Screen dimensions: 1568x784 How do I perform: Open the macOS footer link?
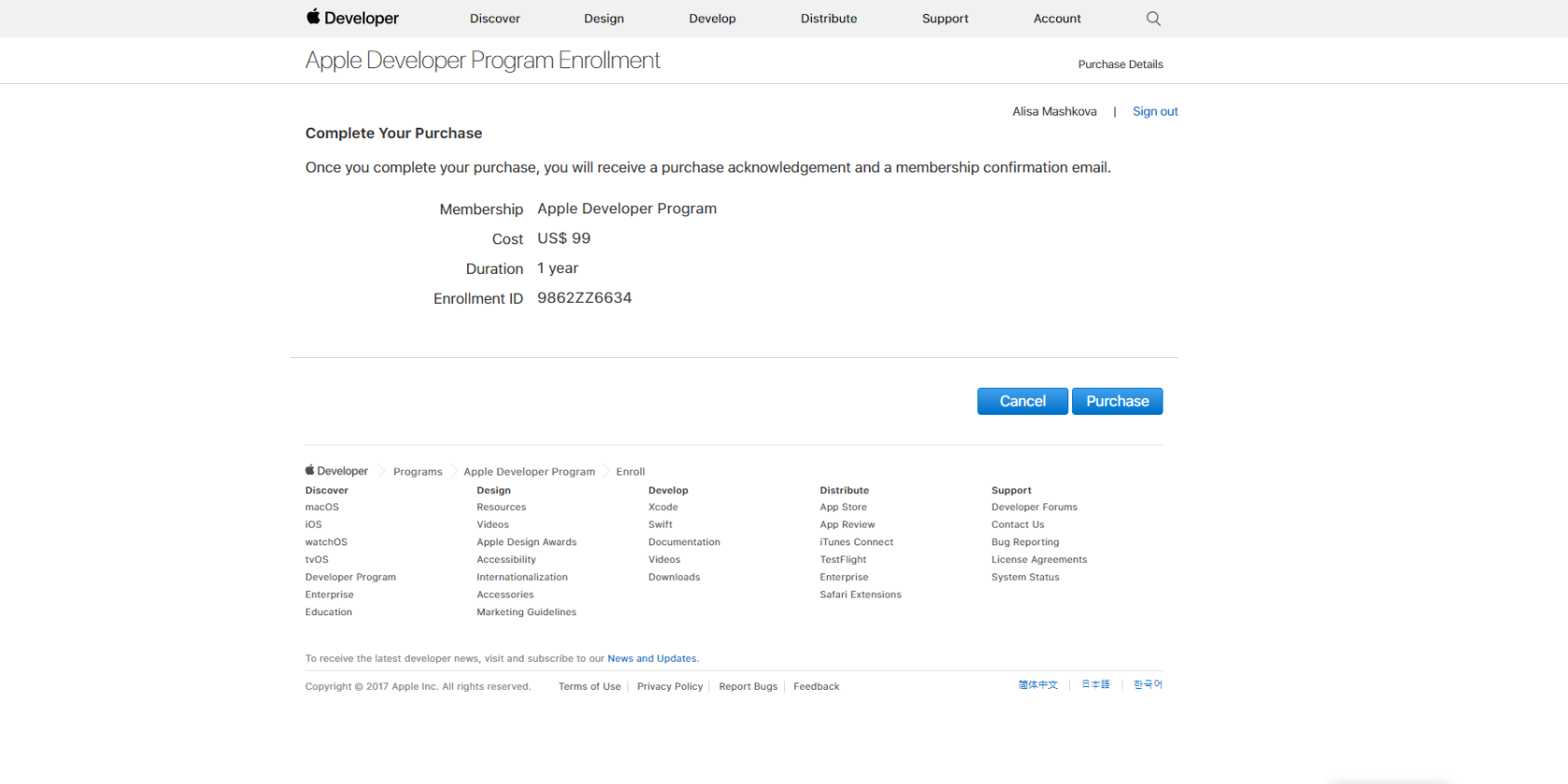(x=322, y=507)
